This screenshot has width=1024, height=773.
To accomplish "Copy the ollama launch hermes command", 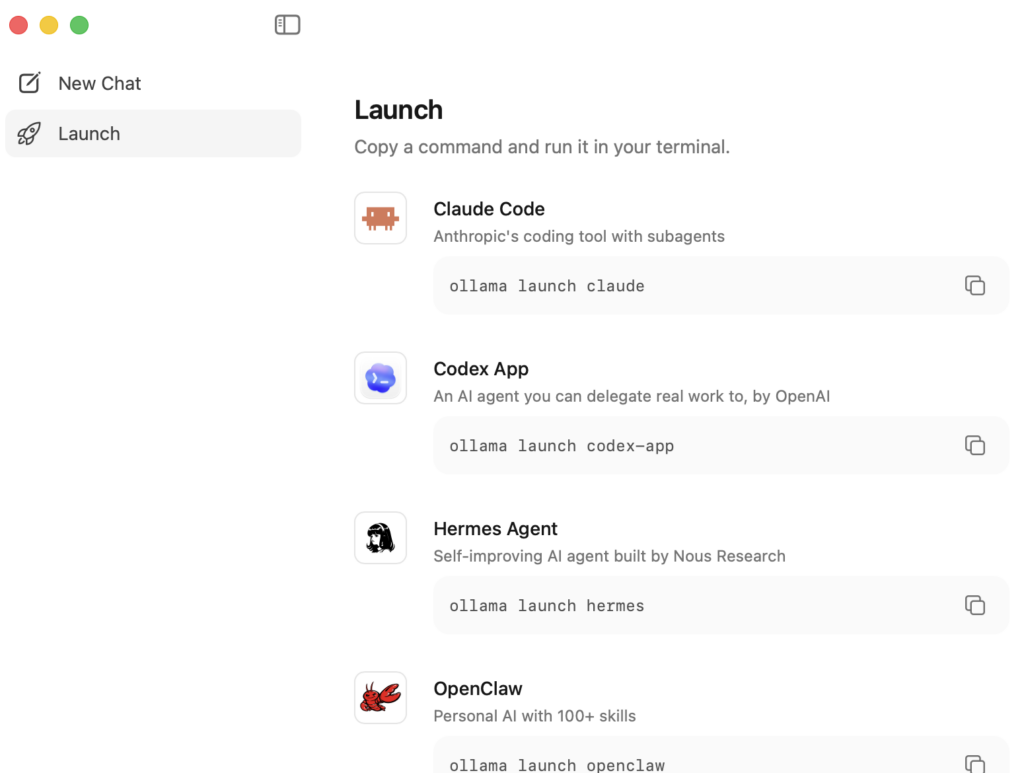I will point(974,605).
